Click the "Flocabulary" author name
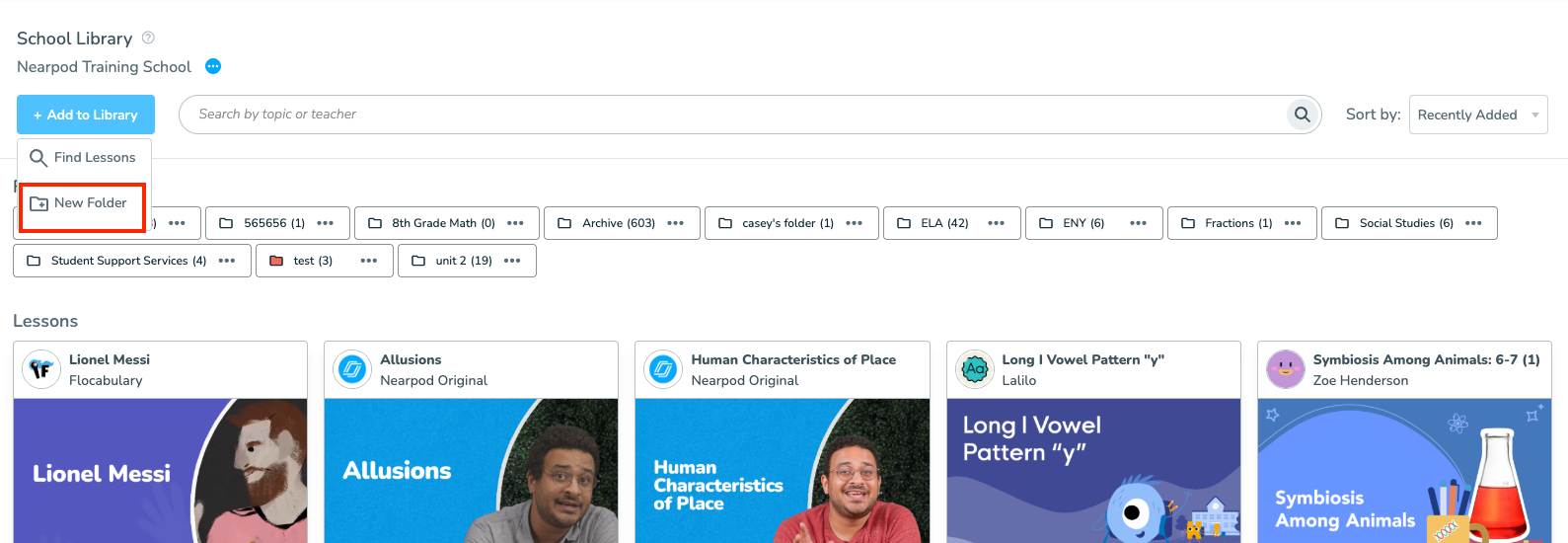This screenshot has width=1568, height=543. click(x=106, y=380)
